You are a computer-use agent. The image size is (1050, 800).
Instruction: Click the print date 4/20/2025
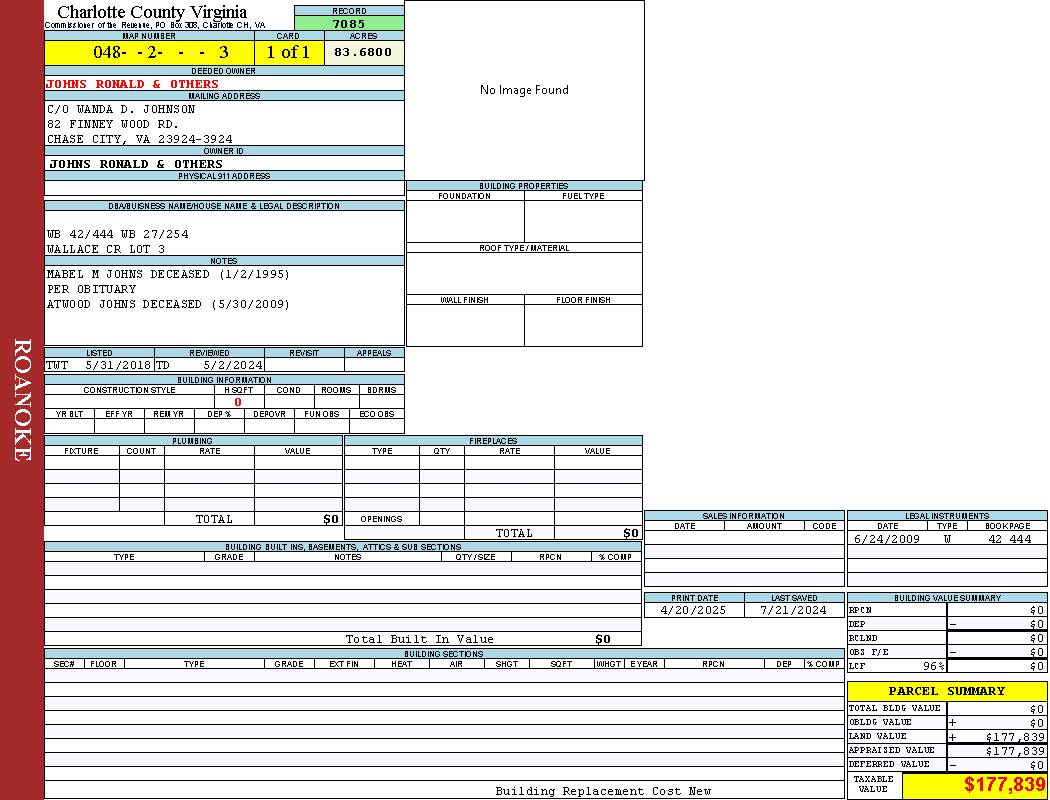click(694, 610)
